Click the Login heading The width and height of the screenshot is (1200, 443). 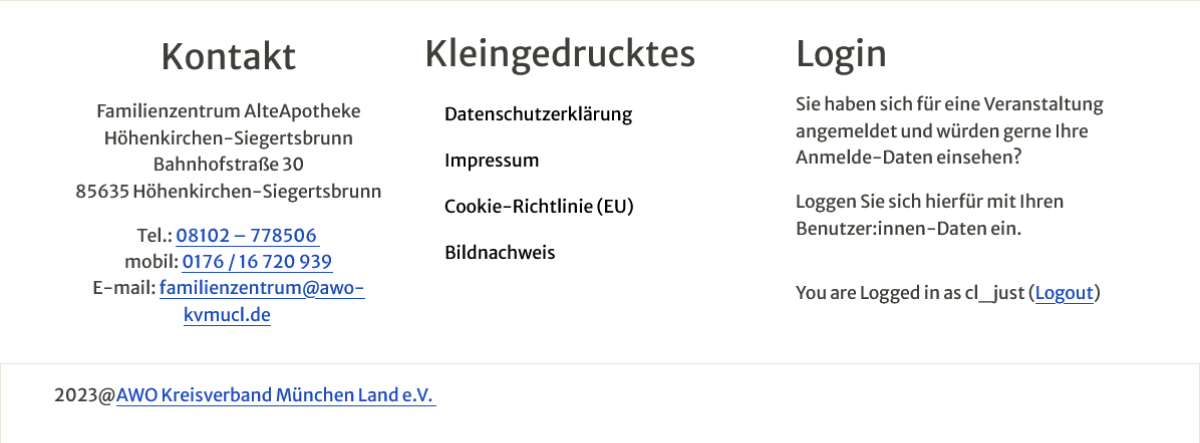pos(841,54)
